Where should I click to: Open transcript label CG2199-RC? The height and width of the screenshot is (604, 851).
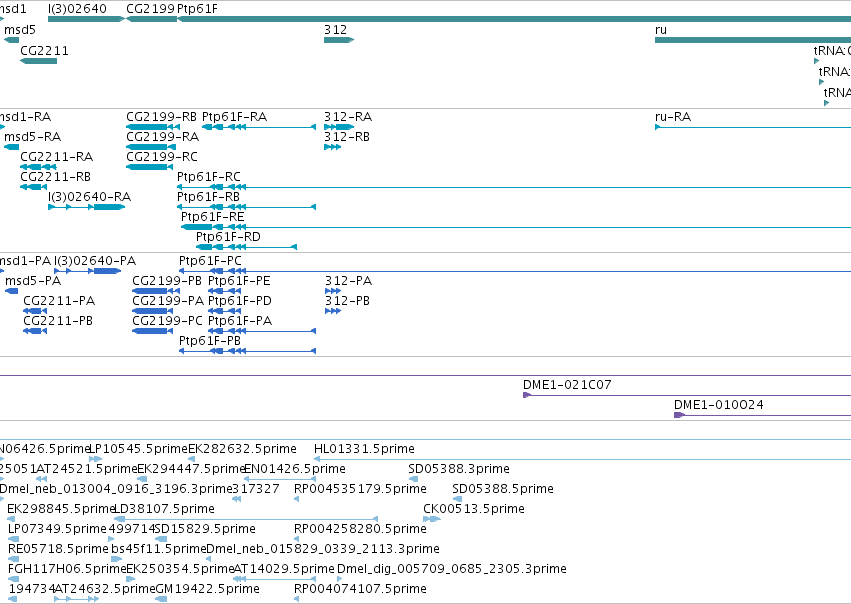pos(162,157)
